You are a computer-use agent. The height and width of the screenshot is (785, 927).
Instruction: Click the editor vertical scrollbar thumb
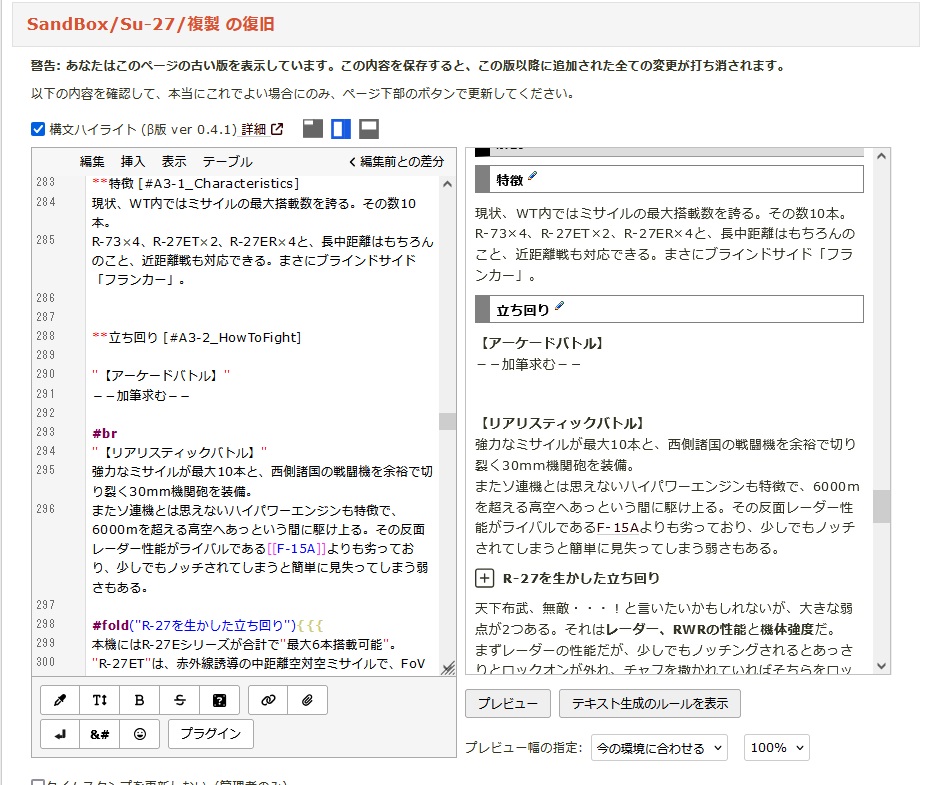pyautogui.click(x=448, y=421)
